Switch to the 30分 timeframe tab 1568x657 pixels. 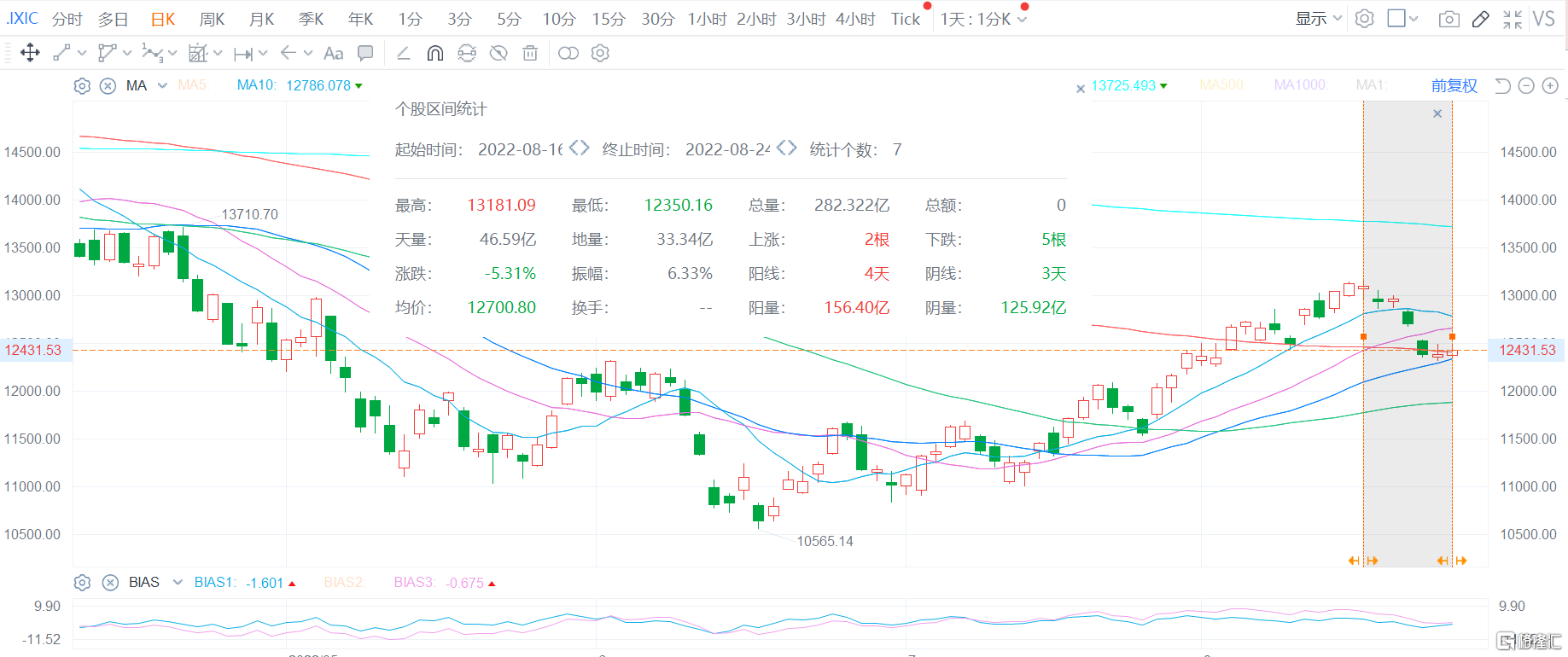(657, 19)
